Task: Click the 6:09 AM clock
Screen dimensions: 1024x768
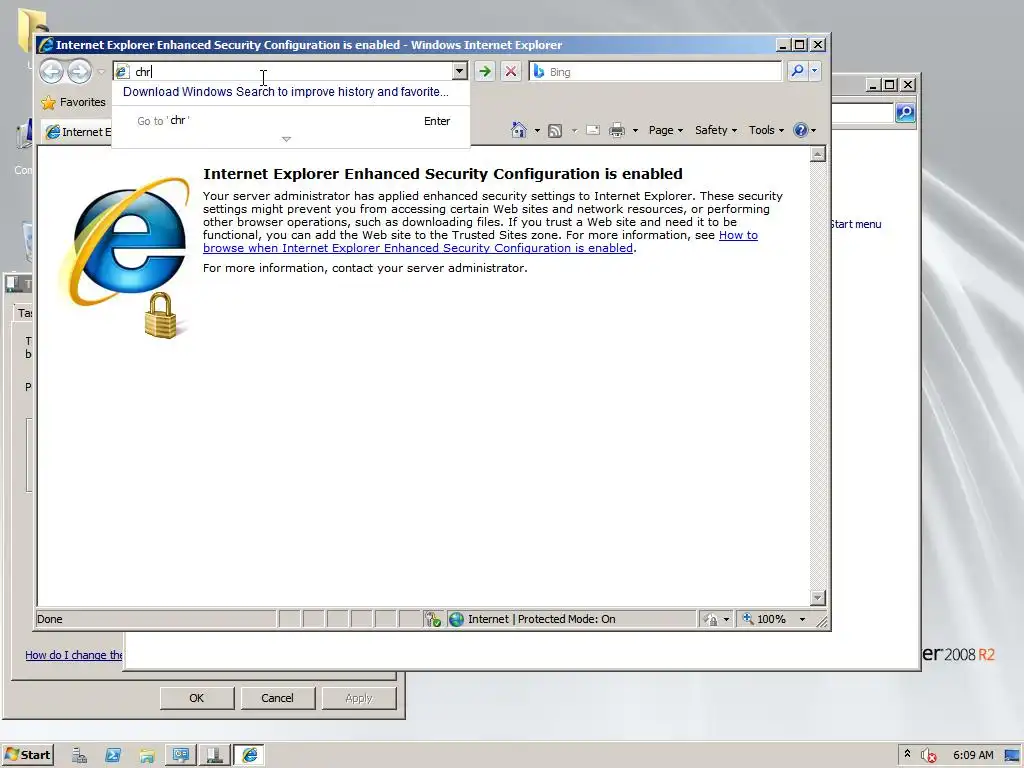Action: [973, 756]
